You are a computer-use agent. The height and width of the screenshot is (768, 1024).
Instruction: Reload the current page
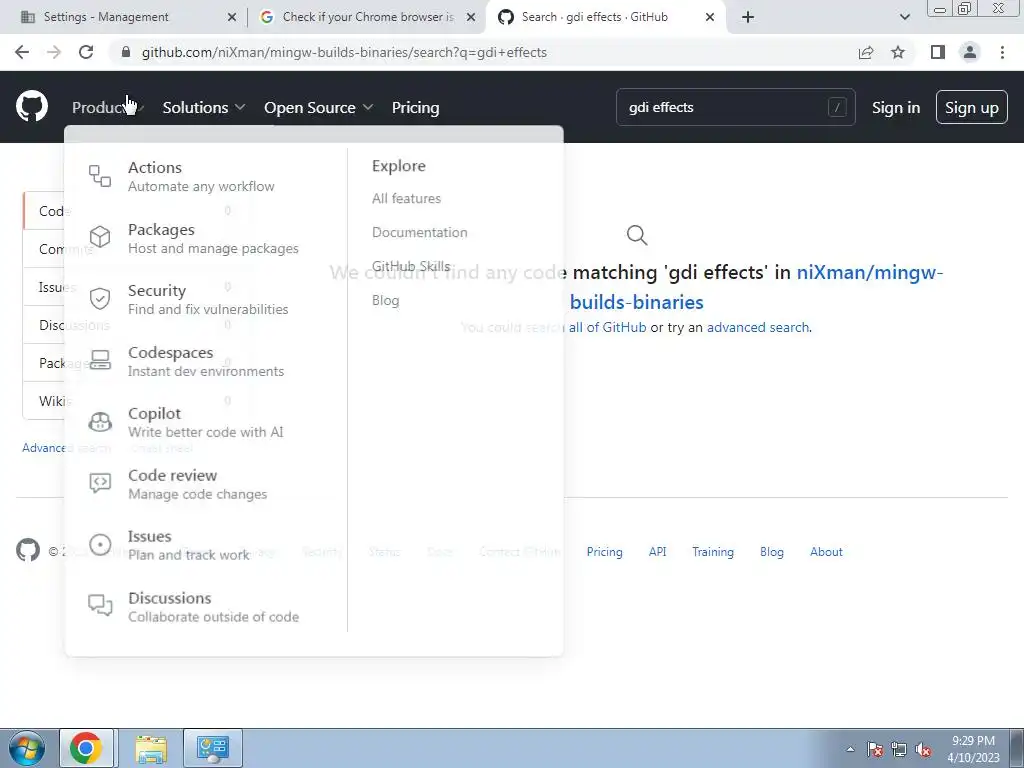[86, 52]
